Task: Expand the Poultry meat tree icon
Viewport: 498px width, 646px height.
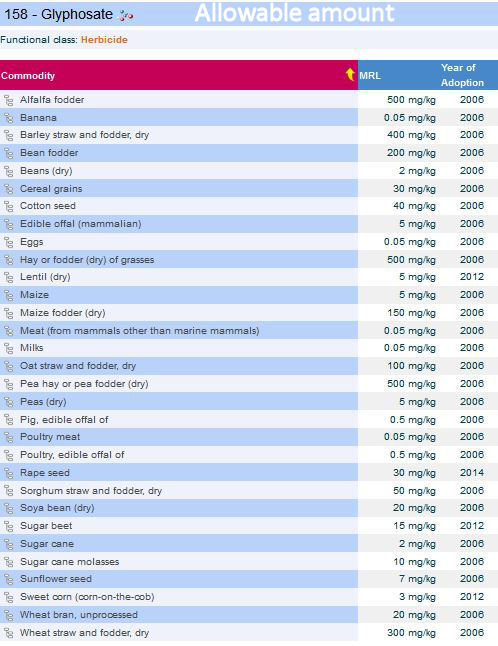Action: (x=9, y=438)
